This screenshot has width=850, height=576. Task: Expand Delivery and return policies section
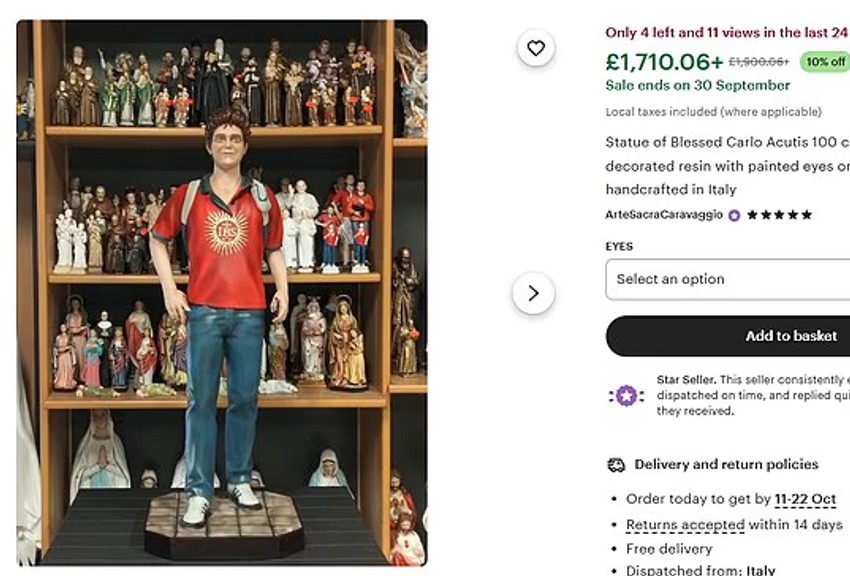tap(726, 464)
